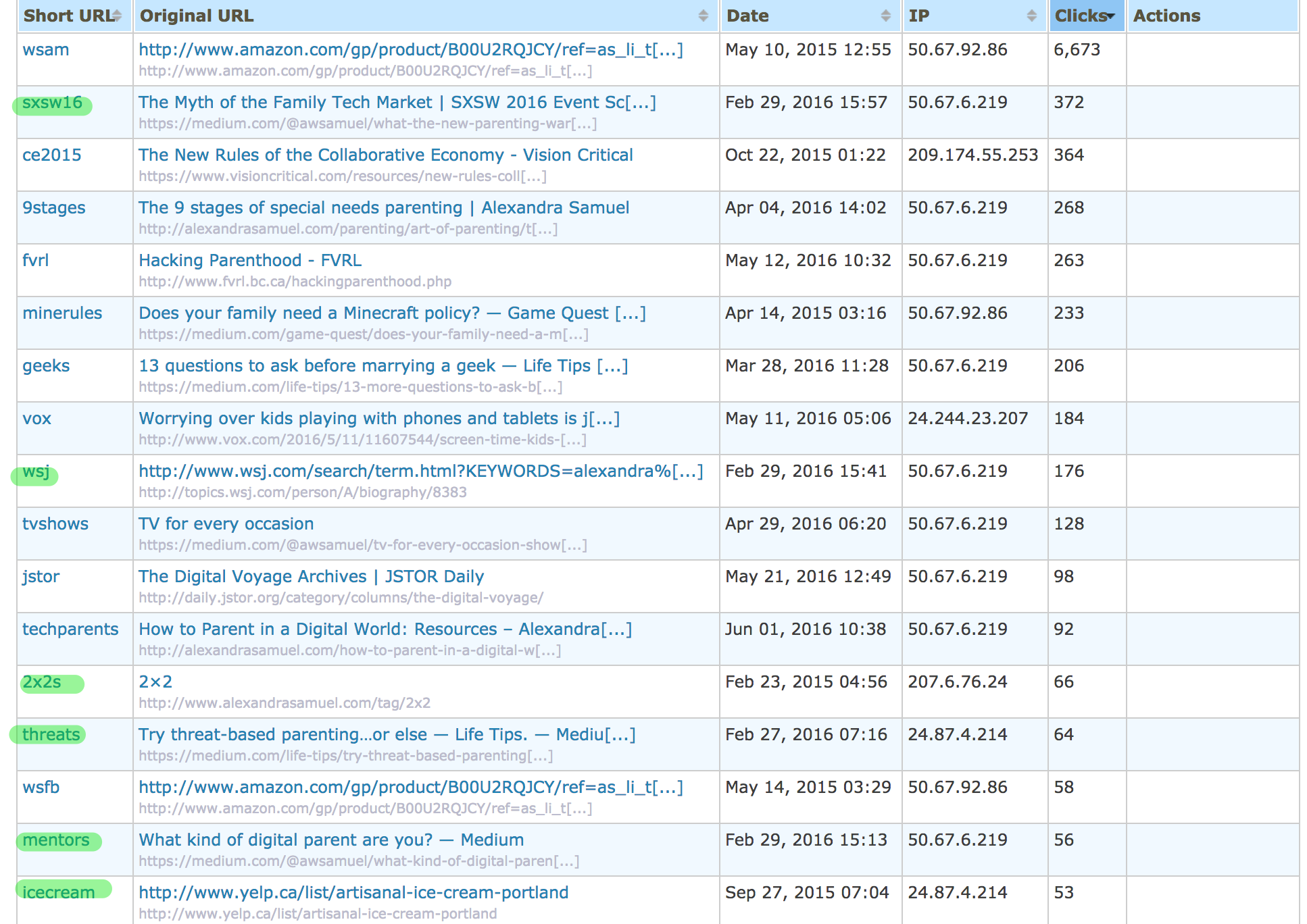Open the sxsw16 short URL
The height and width of the screenshot is (924, 1307).
click(52, 103)
